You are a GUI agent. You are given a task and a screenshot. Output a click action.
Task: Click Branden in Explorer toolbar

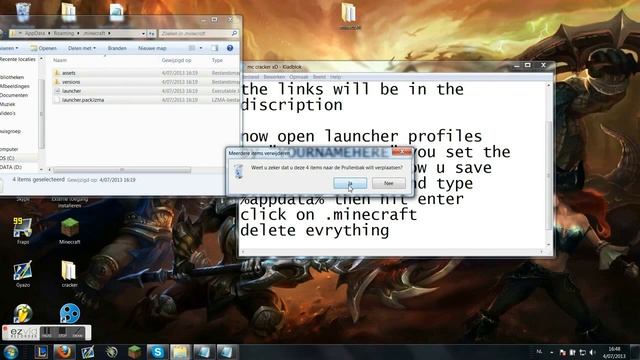[117, 48]
